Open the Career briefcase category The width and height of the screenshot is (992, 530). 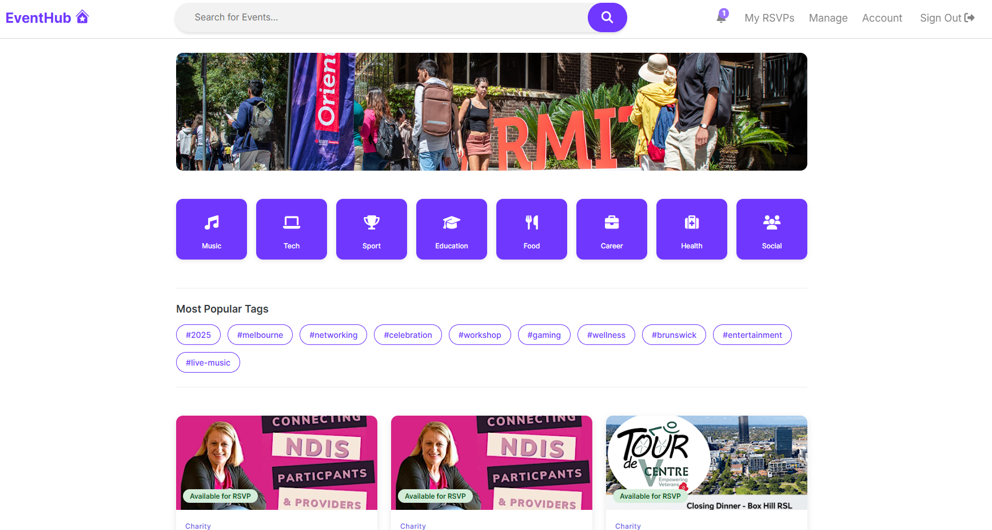(x=611, y=229)
